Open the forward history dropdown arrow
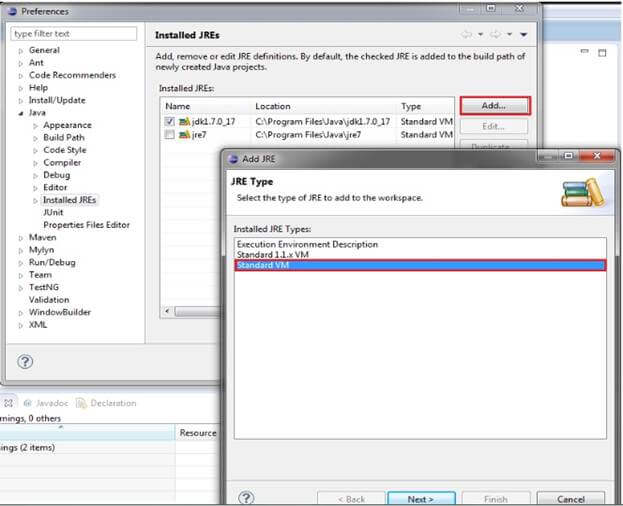The image size is (623, 506). 509,35
